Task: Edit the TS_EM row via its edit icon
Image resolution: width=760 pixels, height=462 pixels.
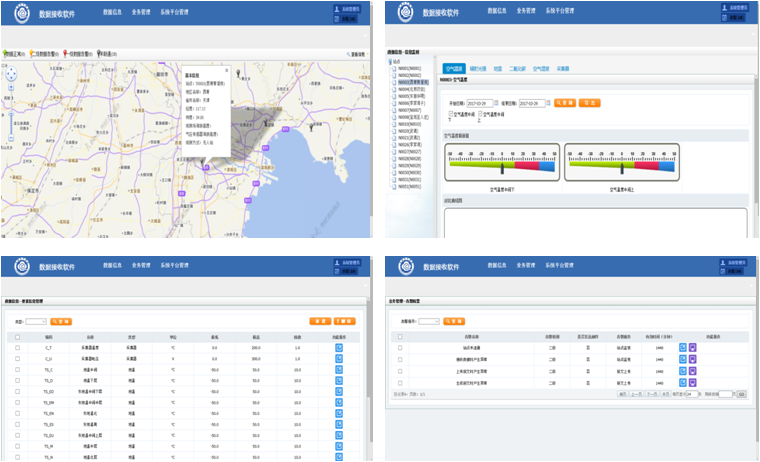Action: 339,402
